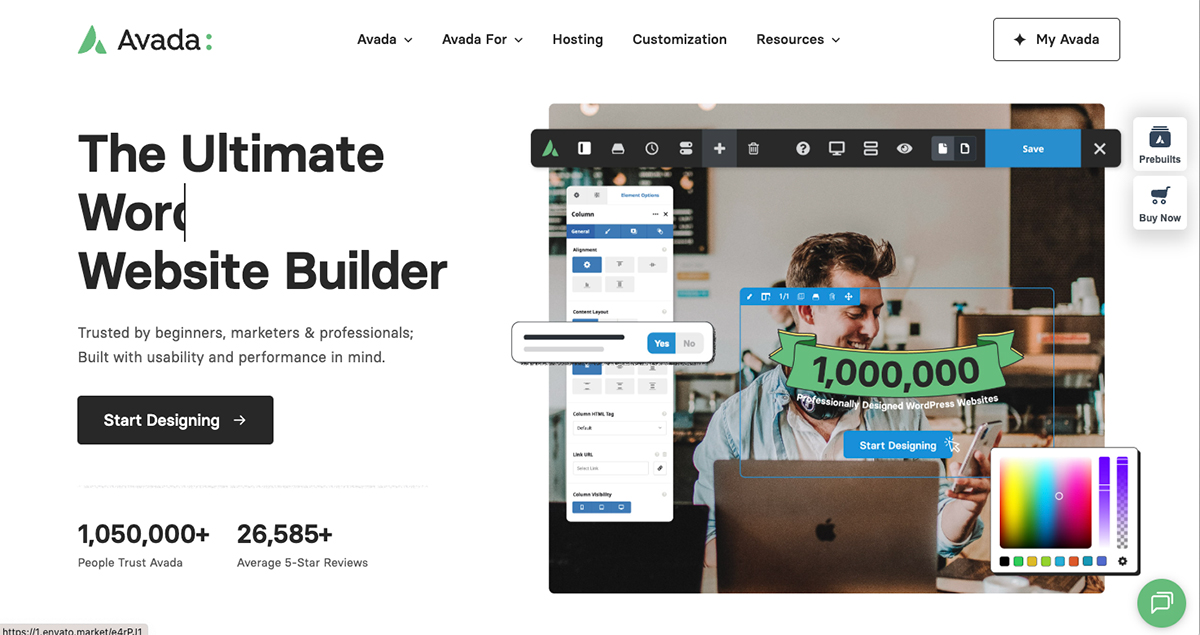Click the 1/1 column size control
Viewport: 1200px width, 635px height.
(784, 297)
